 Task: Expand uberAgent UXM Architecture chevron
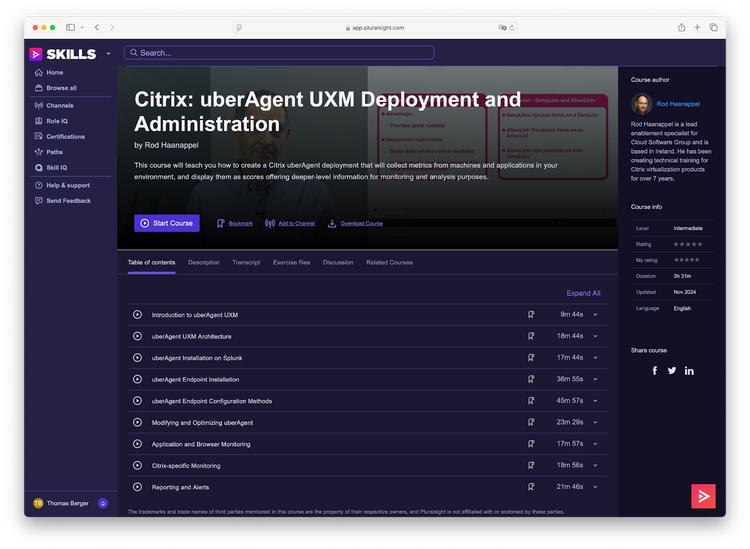[596, 336]
